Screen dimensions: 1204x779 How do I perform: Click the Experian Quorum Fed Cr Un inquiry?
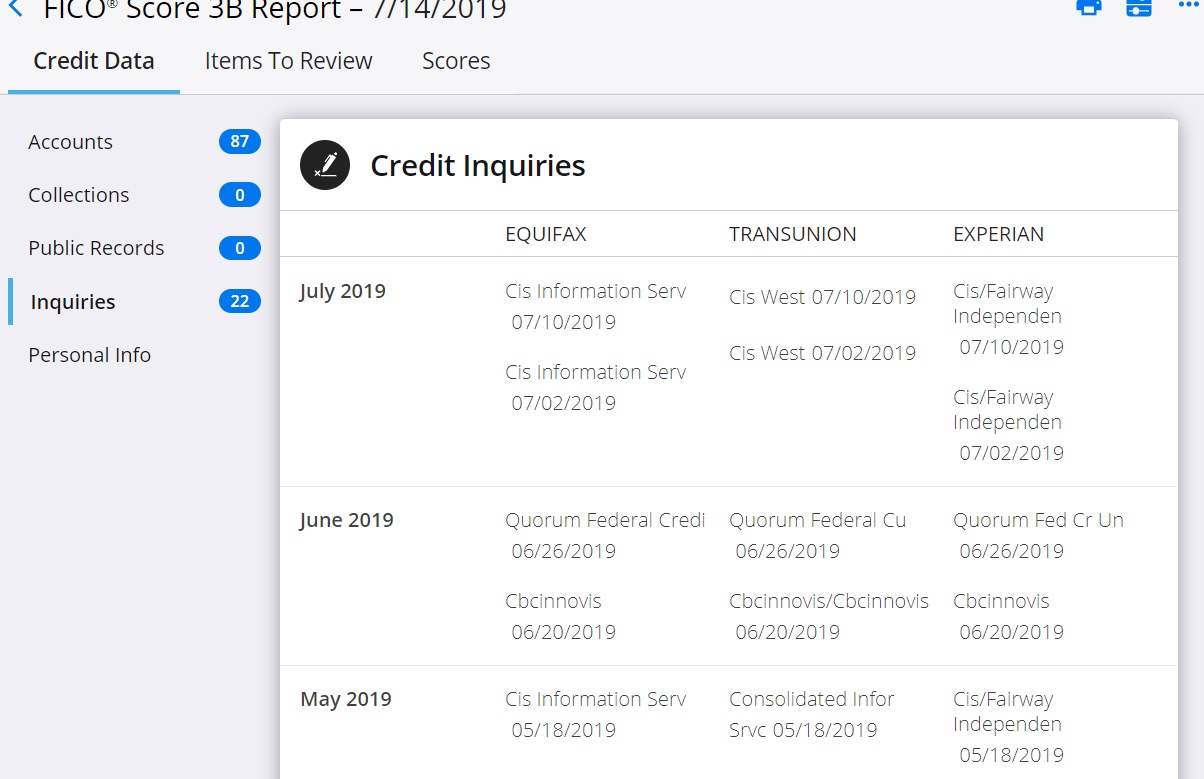click(1038, 535)
